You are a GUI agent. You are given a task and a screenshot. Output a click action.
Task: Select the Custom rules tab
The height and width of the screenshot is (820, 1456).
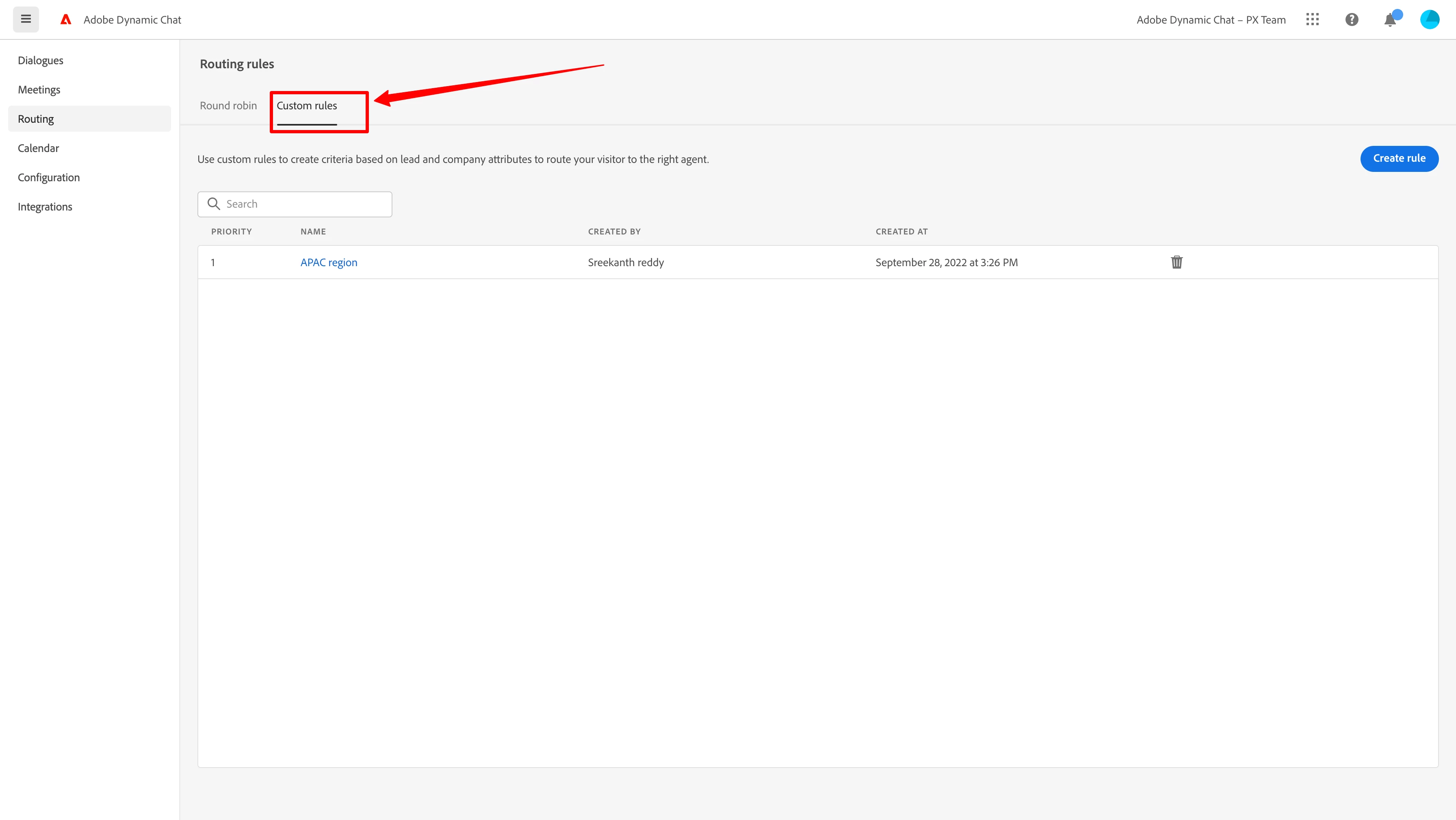(x=307, y=106)
